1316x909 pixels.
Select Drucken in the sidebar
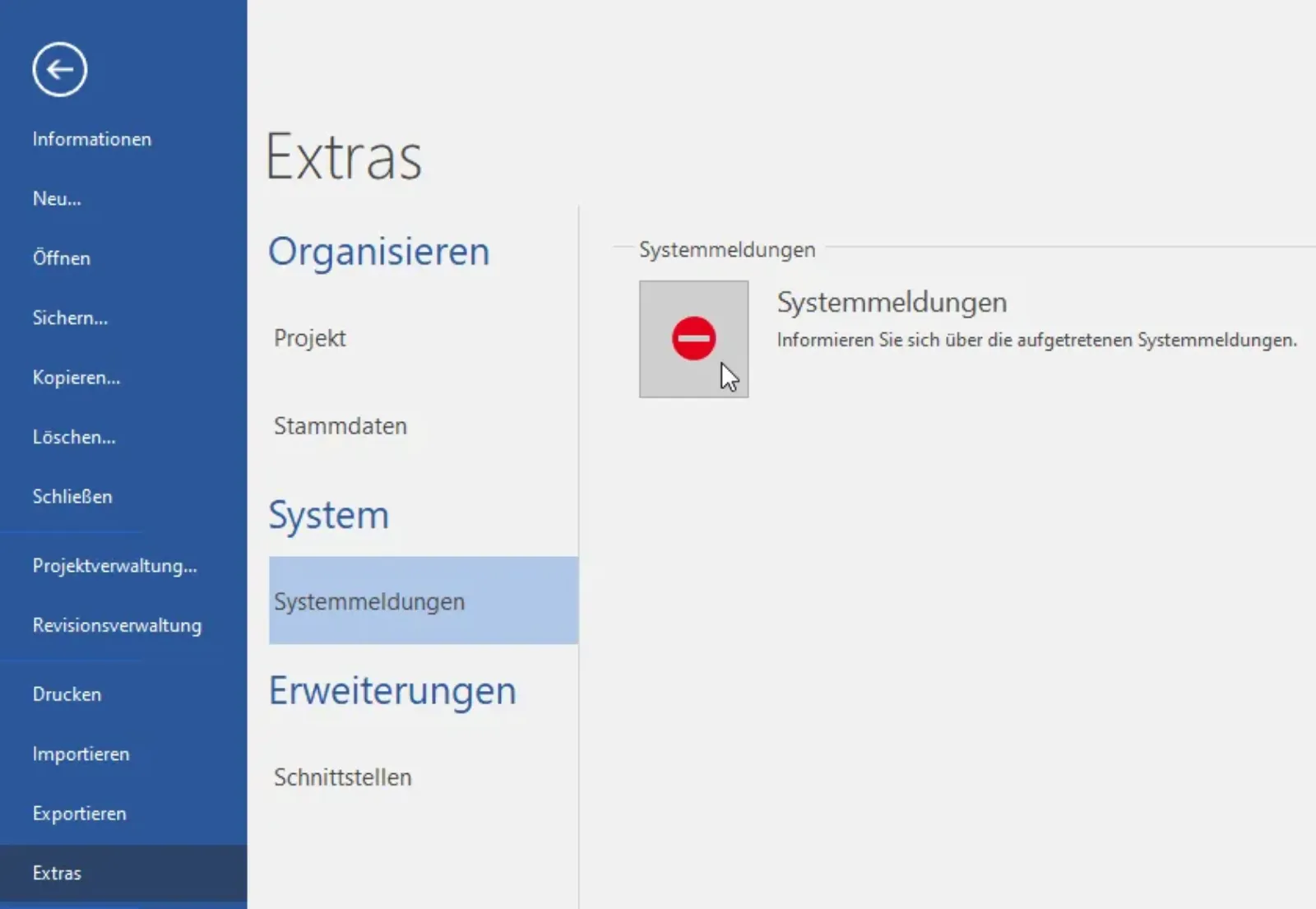point(67,694)
